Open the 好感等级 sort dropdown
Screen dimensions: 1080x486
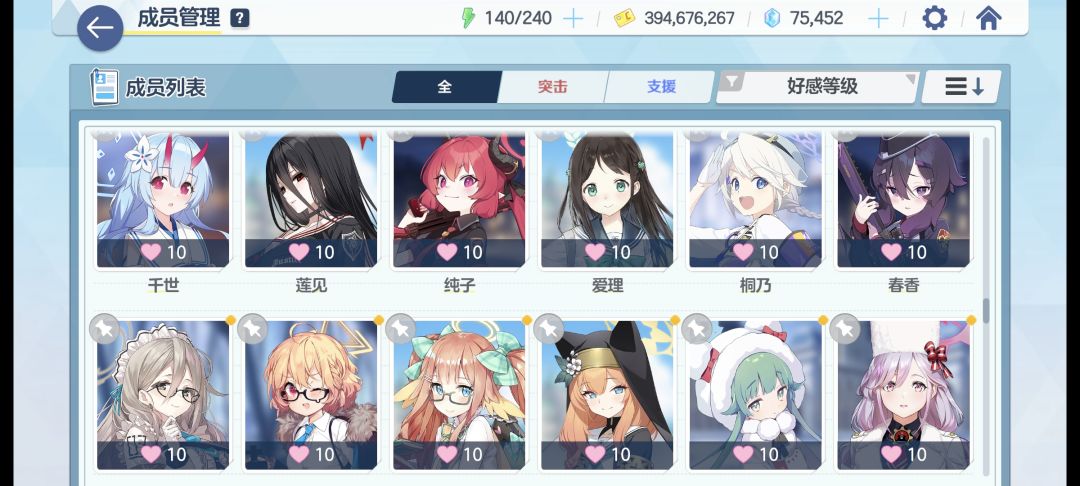(818, 87)
